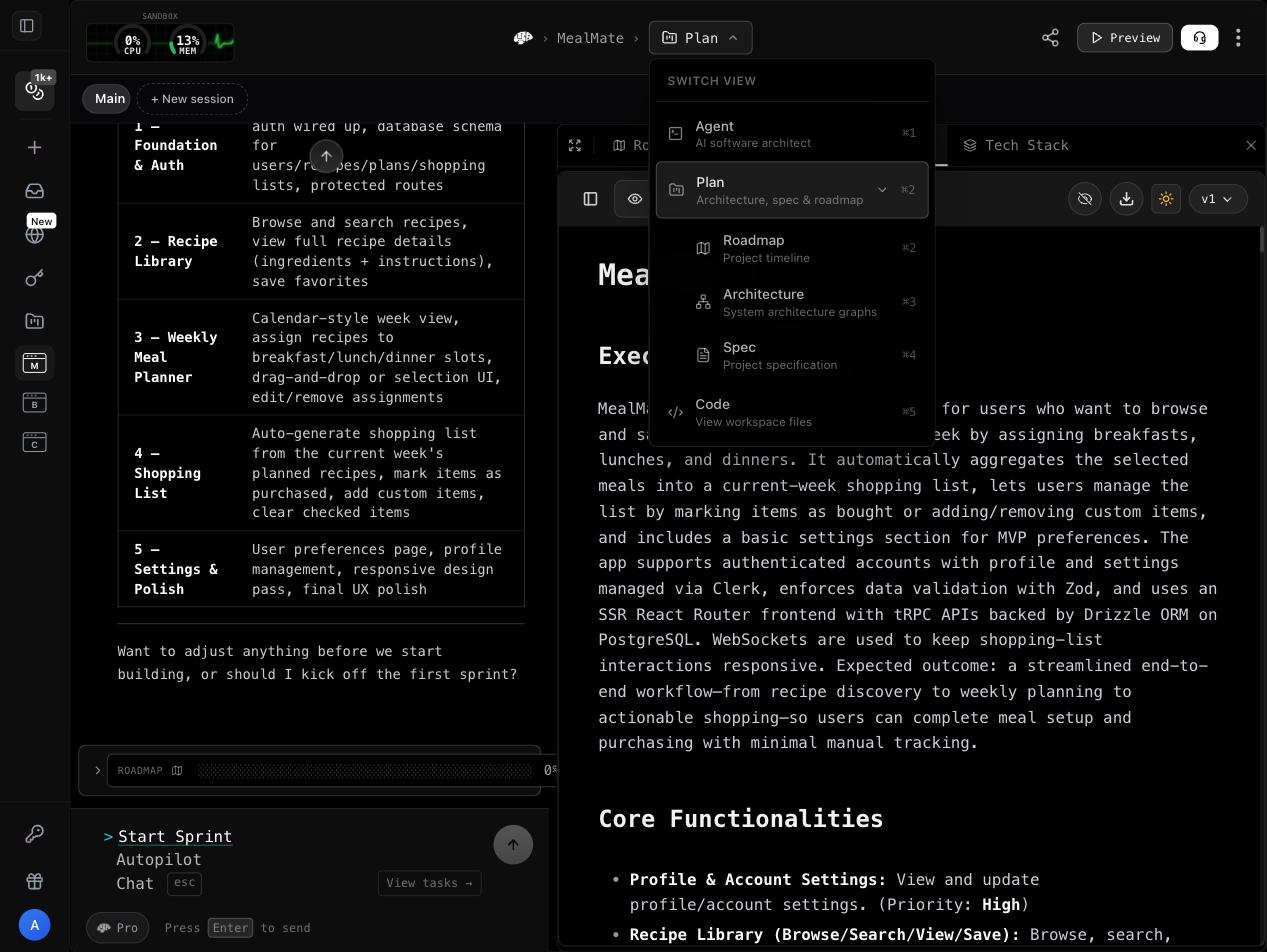
Task: Click the Pro plan badge
Action: point(118,928)
